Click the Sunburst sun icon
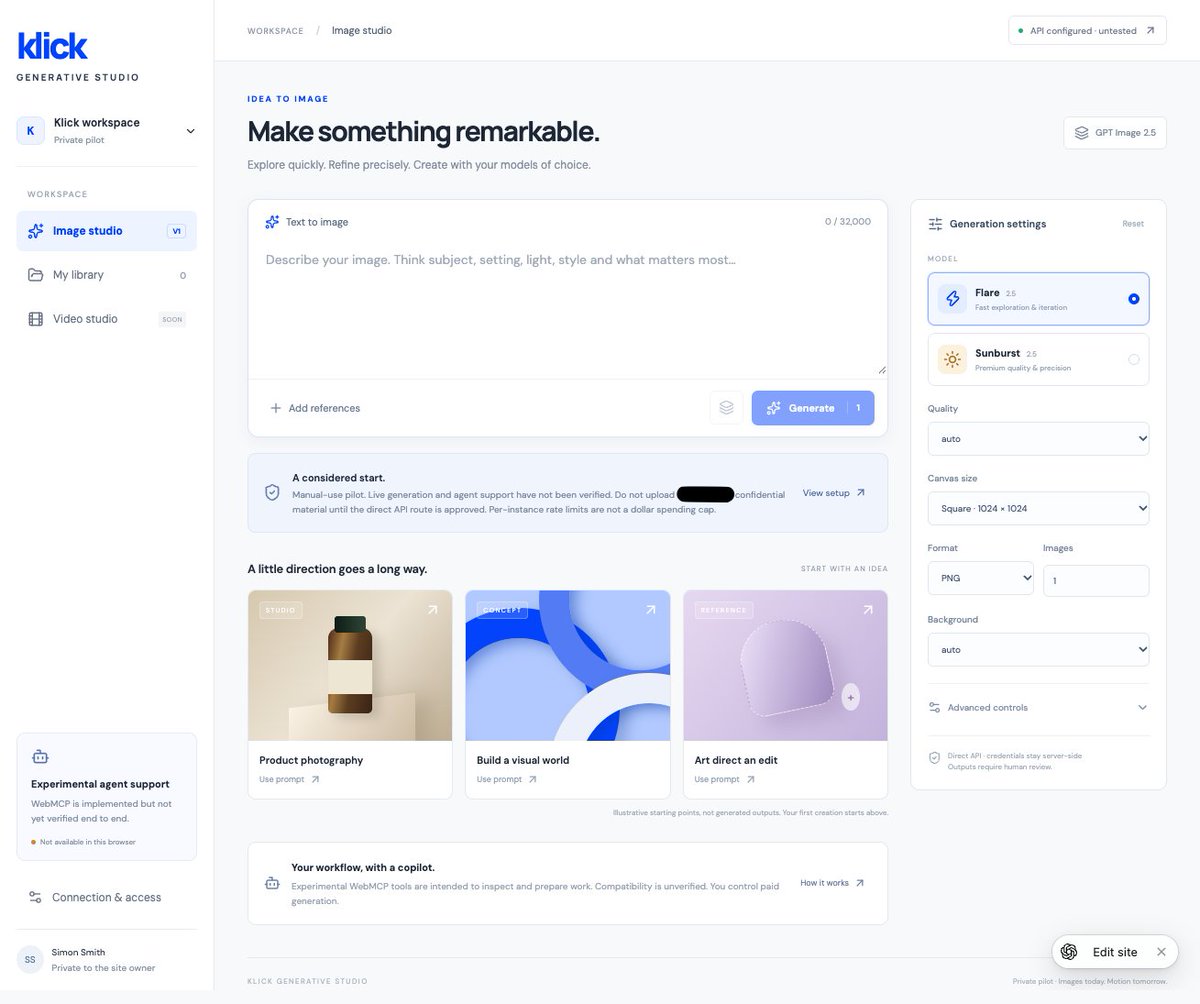 [952, 360]
